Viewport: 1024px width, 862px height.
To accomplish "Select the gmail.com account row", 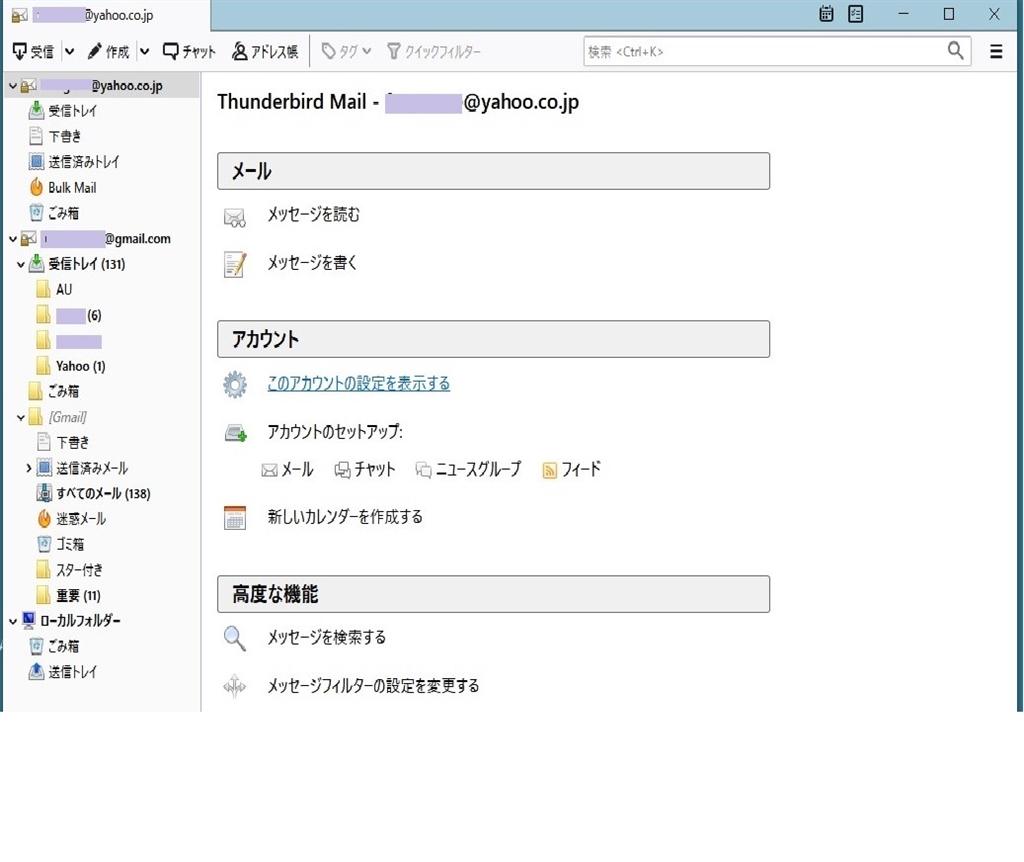I will [x=101, y=239].
